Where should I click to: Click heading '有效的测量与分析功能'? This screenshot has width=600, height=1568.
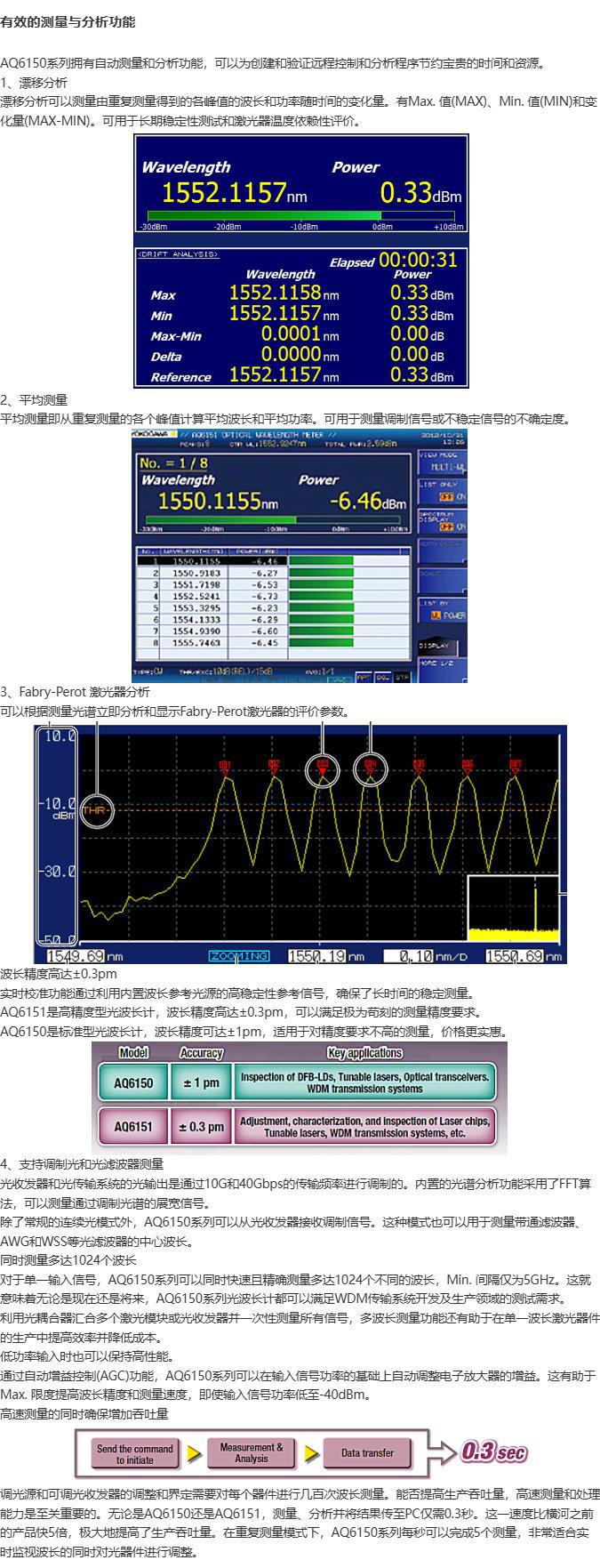click(x=68, y=21)
